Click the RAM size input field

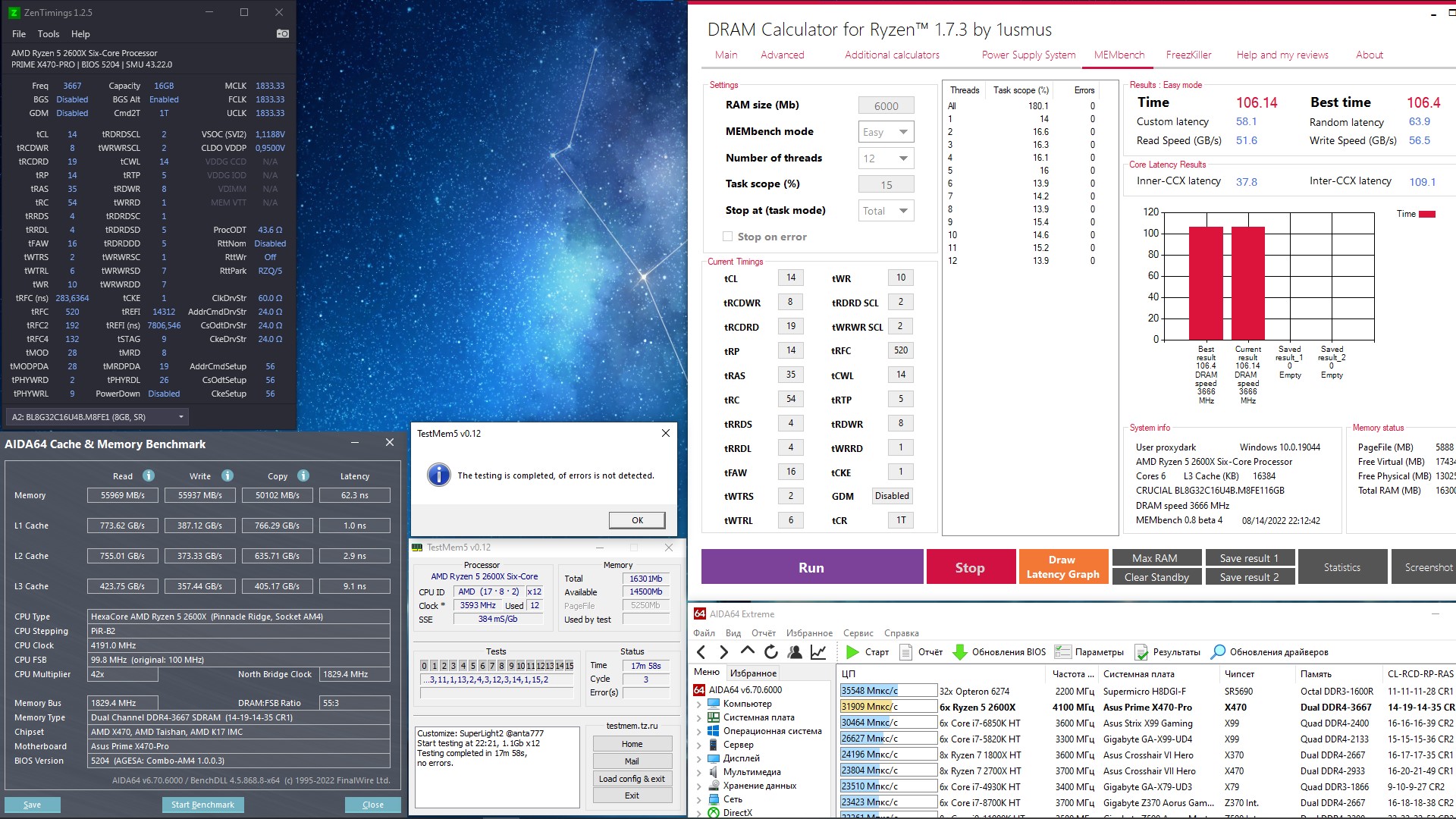[886, 106]
